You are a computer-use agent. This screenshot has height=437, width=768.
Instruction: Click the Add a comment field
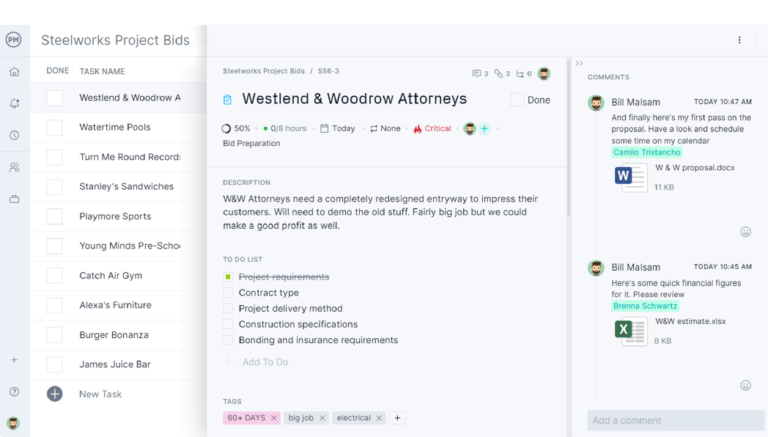(x=675, y=420)
